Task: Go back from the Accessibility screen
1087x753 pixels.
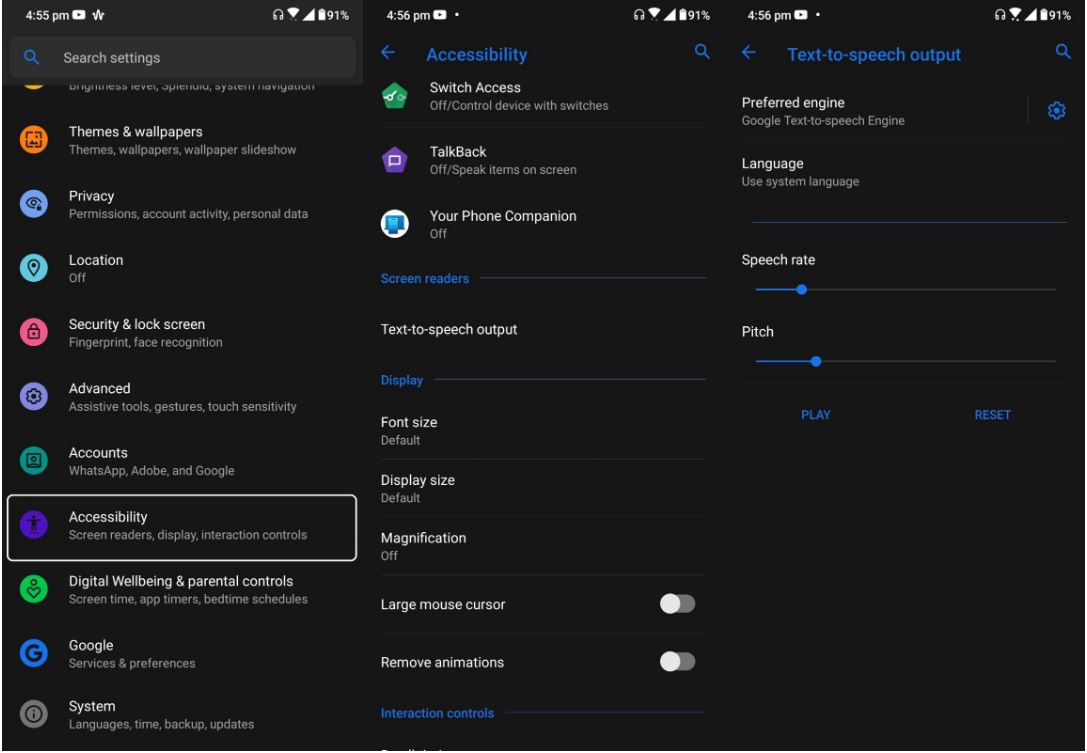Action: point(388,53)
